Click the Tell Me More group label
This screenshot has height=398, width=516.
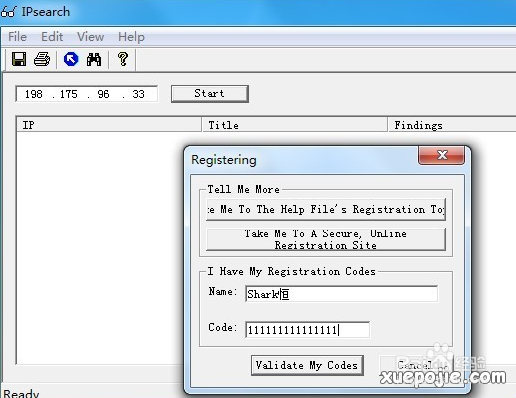(244, 189)
